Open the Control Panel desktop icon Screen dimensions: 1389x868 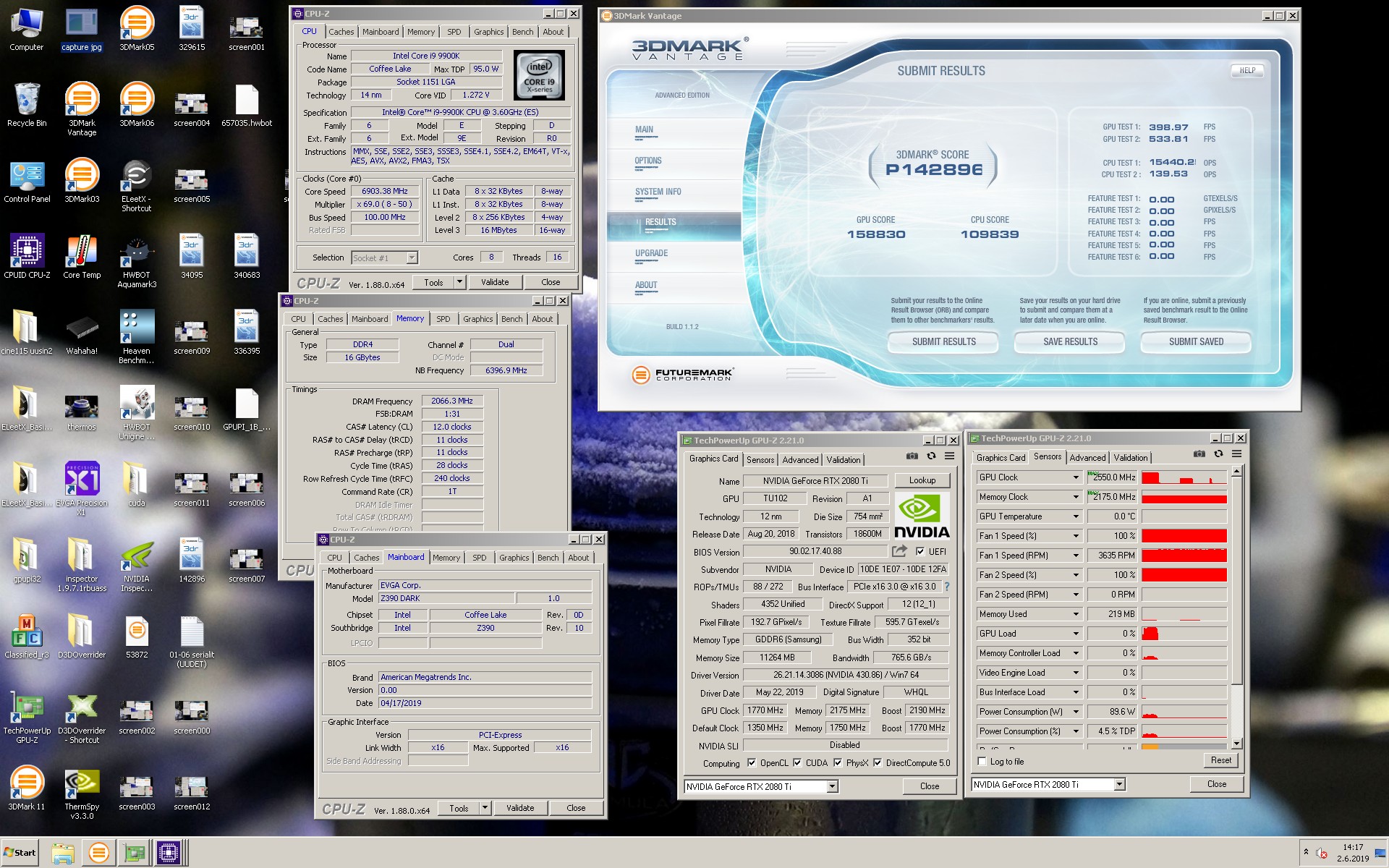coord(27,180)
